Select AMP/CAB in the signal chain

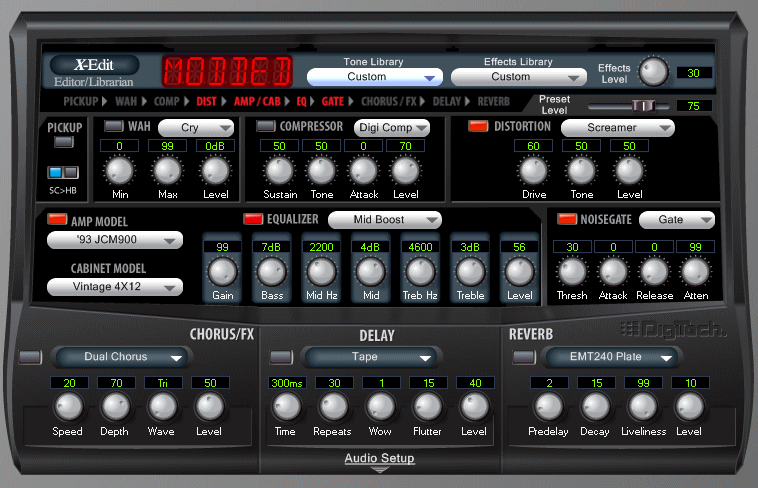(257, 102)
